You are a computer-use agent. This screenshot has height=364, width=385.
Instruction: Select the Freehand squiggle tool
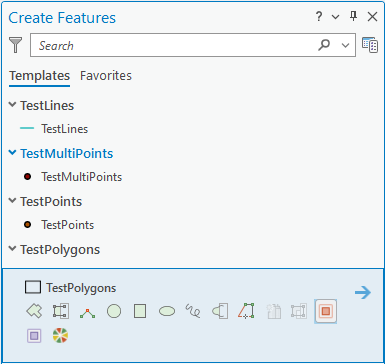click(193, 311)
